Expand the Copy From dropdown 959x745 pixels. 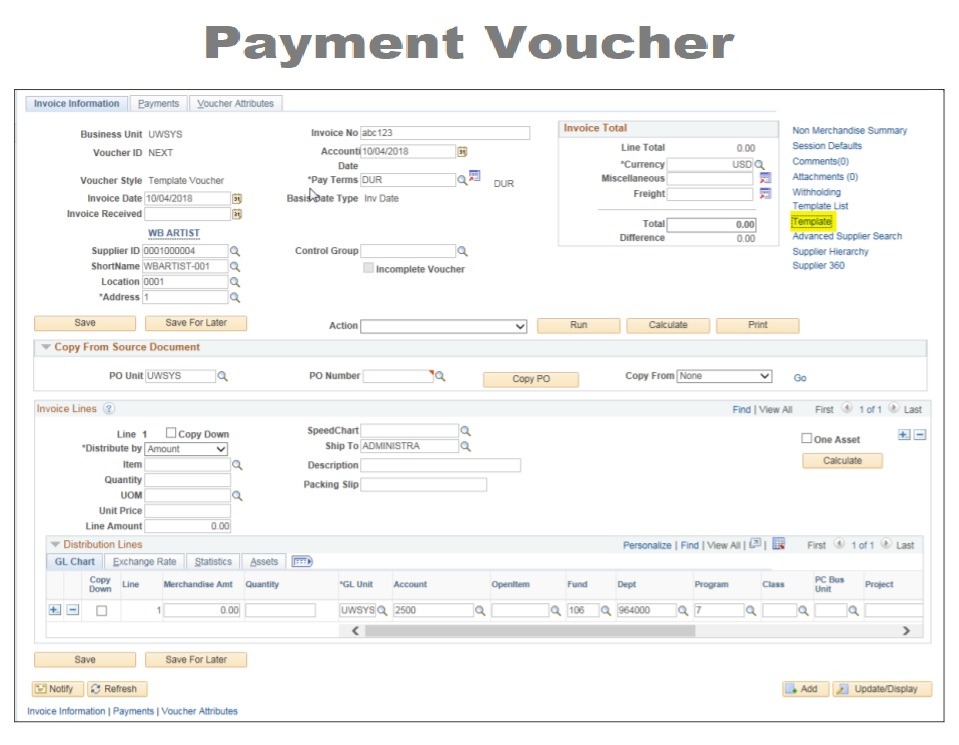(724, 376)
